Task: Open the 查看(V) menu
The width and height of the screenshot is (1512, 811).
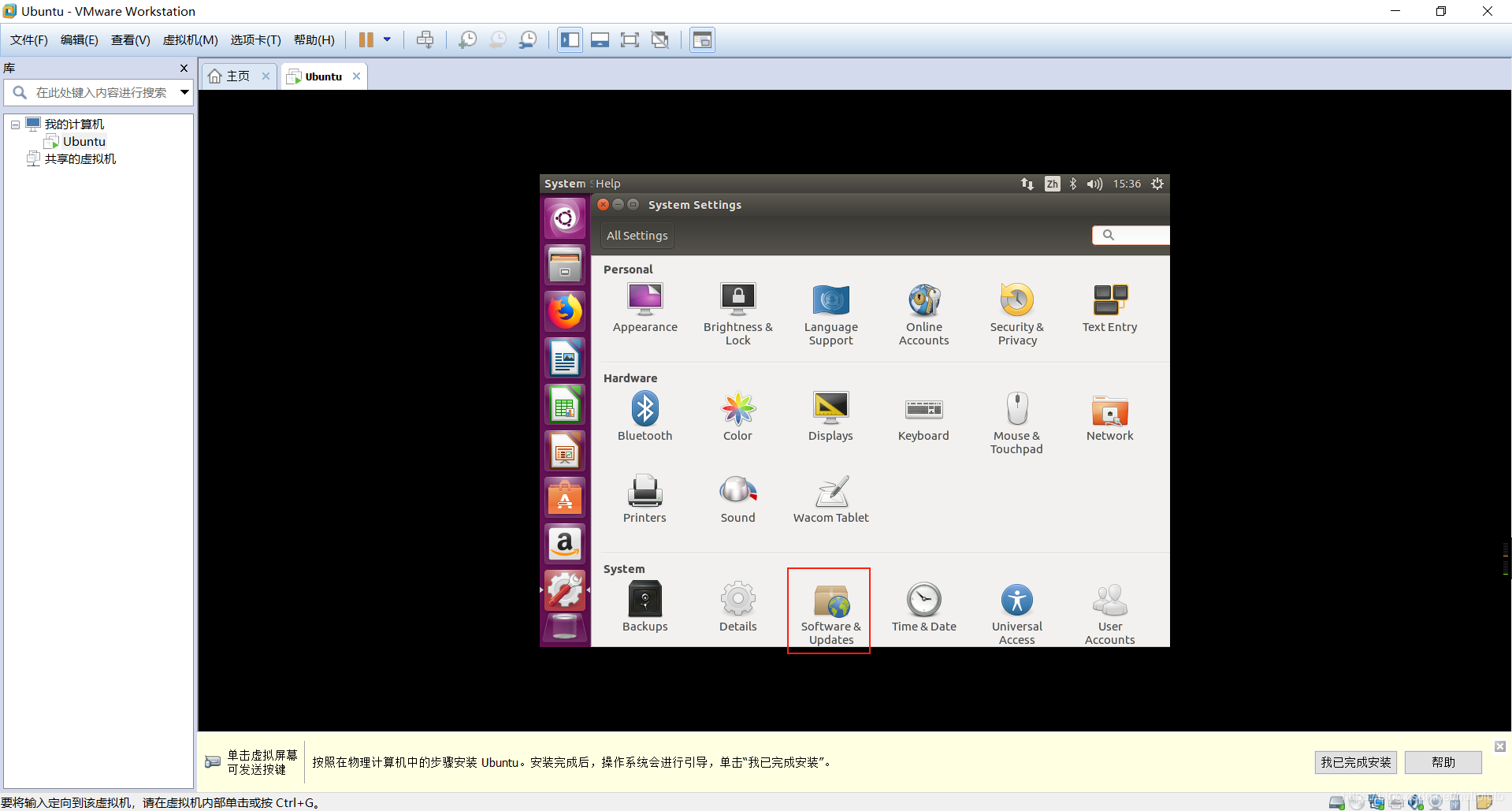Action: pos(131,40)
